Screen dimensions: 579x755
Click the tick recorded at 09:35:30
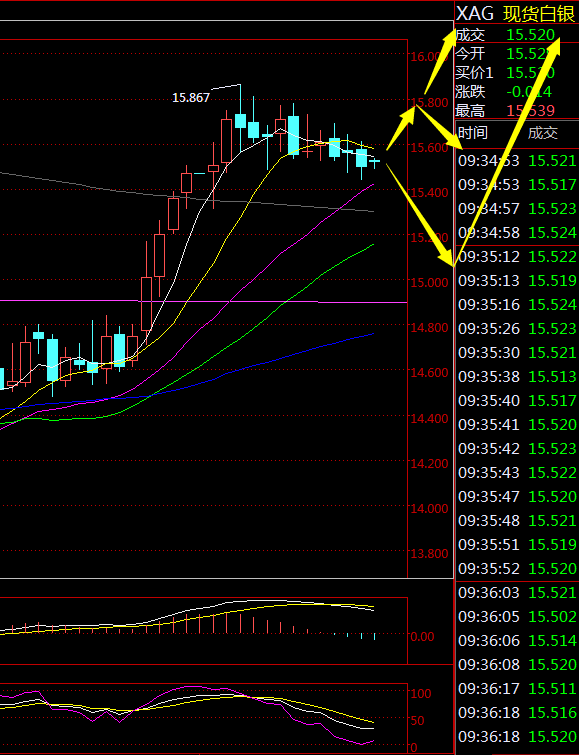point(517,353)
